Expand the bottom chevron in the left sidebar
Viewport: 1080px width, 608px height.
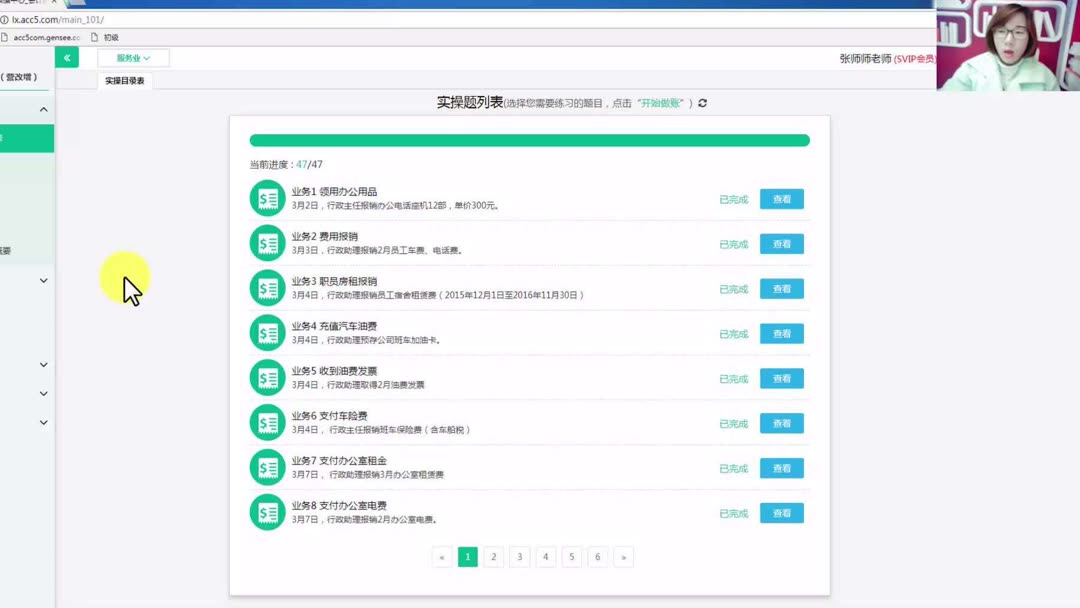42,422
